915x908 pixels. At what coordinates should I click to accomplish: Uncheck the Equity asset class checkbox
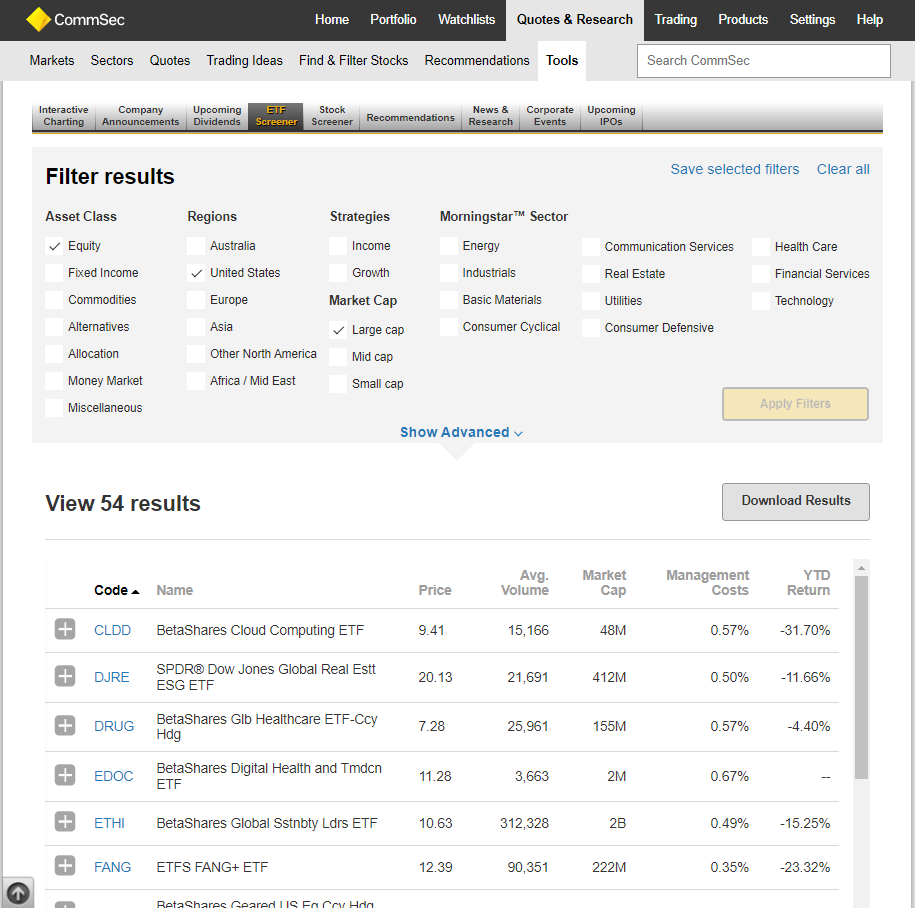(x=54, y=246)
